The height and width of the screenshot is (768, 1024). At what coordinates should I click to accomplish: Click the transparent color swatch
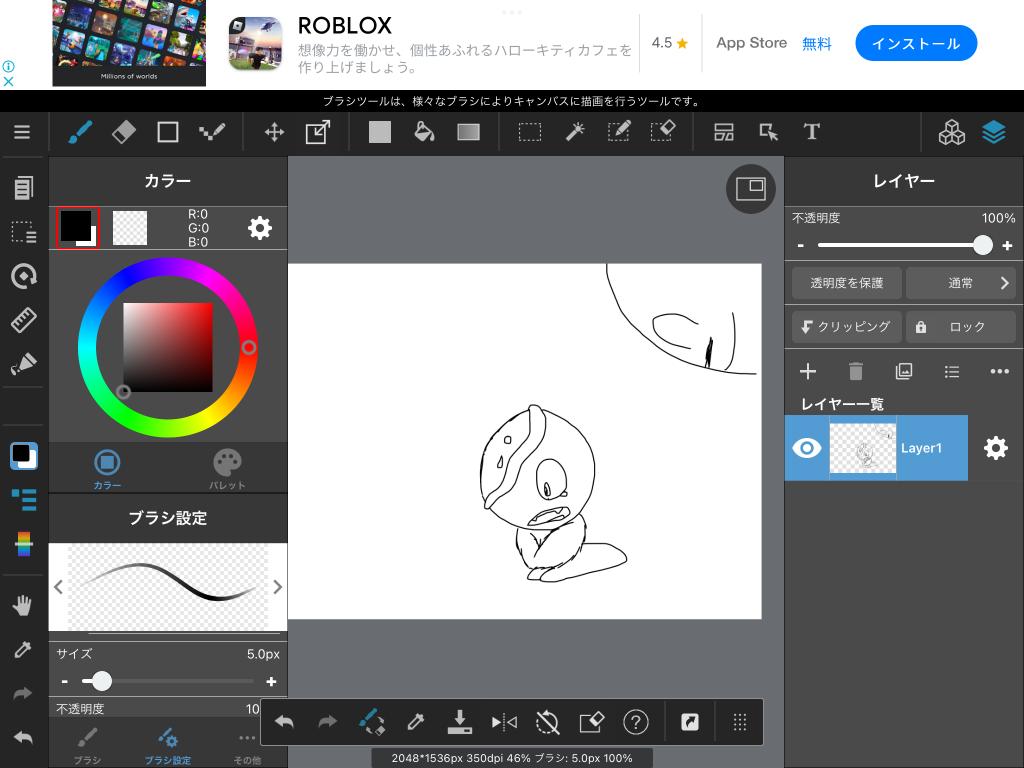tap(130, 228)
